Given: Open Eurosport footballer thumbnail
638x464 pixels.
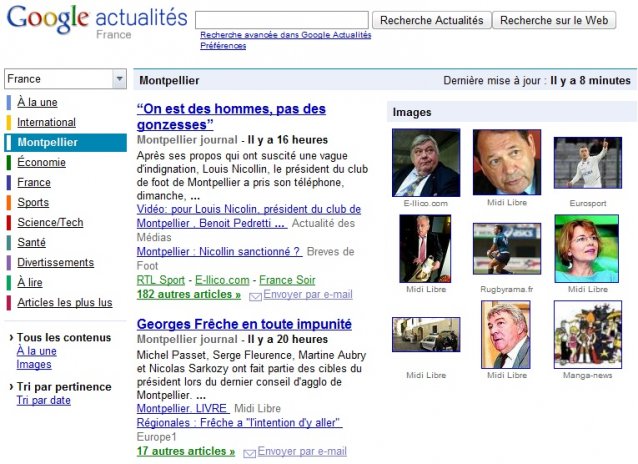Looking at the screenshot, I should (x=588, y=163).
